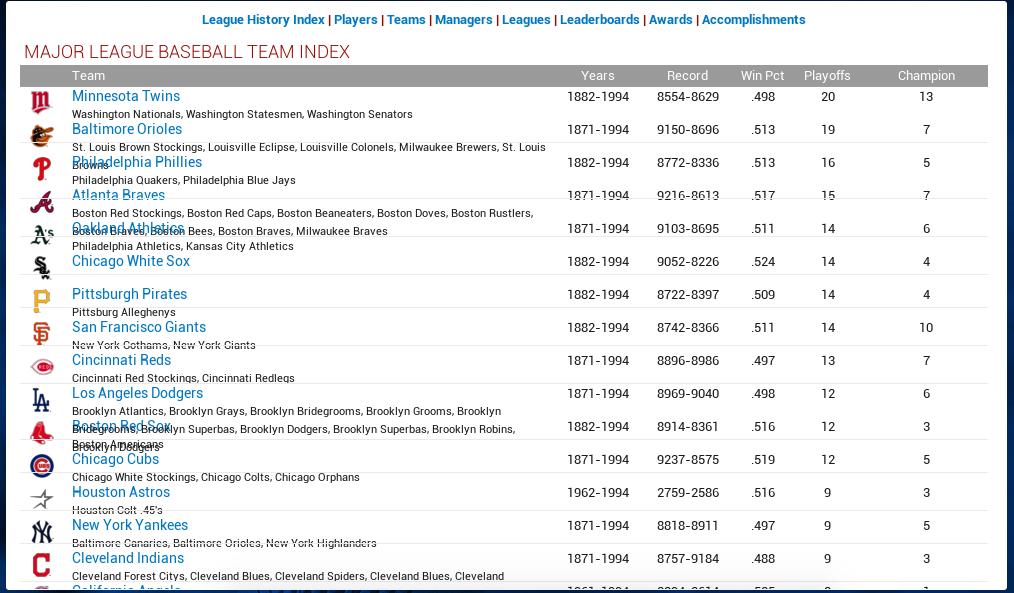The height and width of the screenshot is (593, 1014).
Task: Click the Philadelphia Phillies logo icon
Action: point(40,168)
